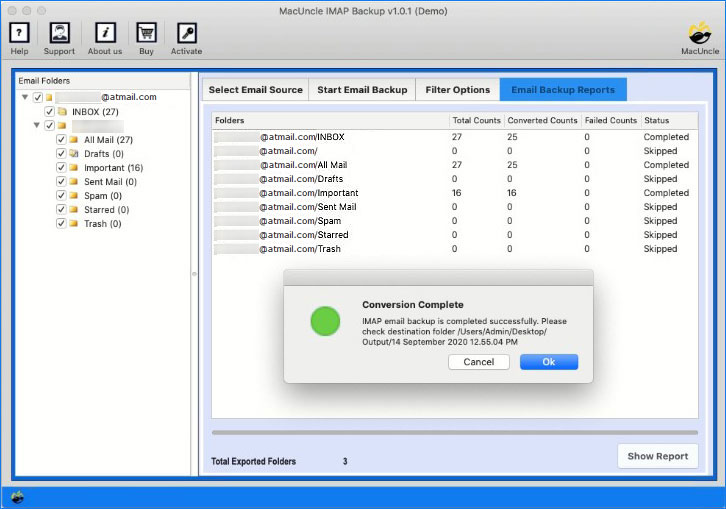The width and height of the screenshot is (726, 509).
Task: Open the Filter Options tab
Action: pyautogui.click(x=457, y=90)
